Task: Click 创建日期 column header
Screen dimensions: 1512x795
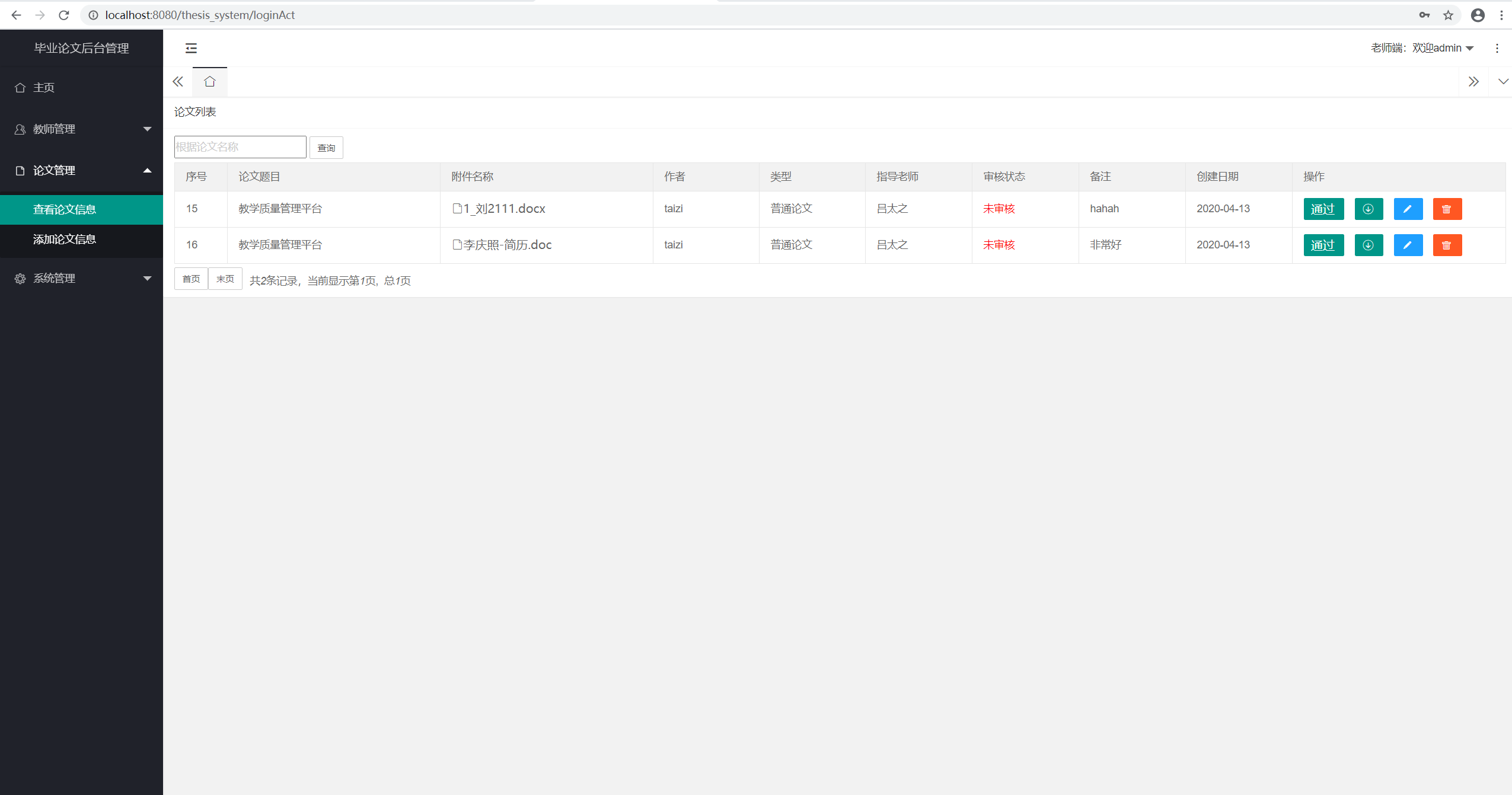Action: pyautogui.click(x=1217, y=177)
